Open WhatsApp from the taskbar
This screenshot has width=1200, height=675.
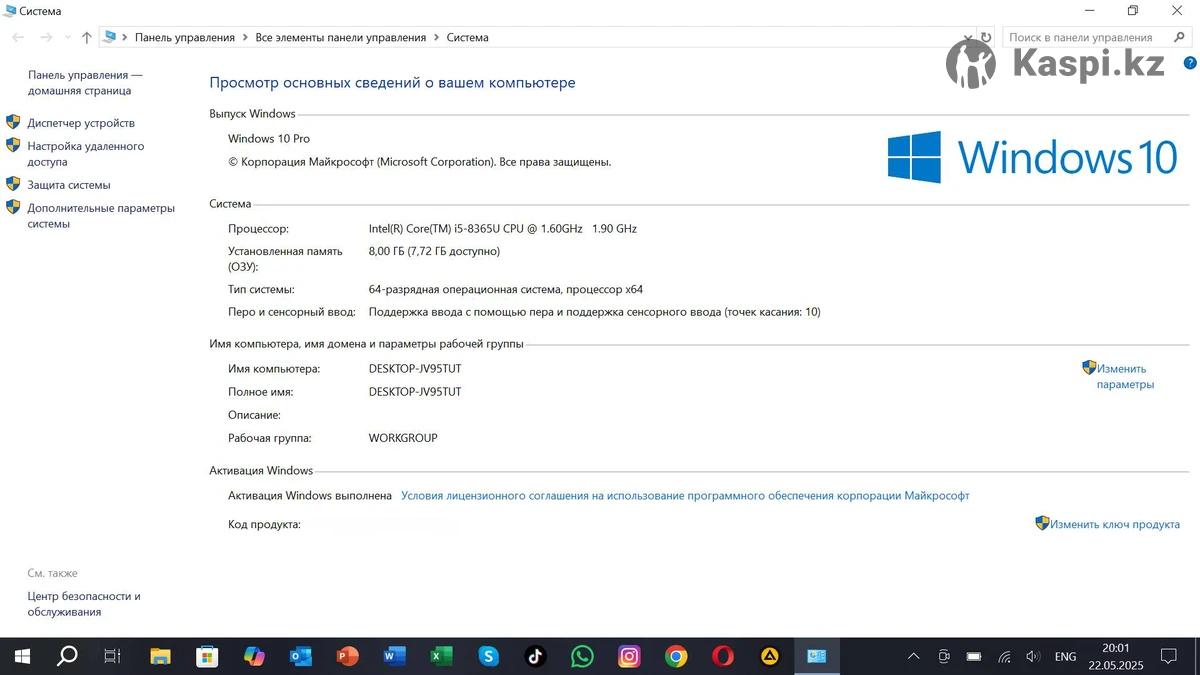point(582,657)
